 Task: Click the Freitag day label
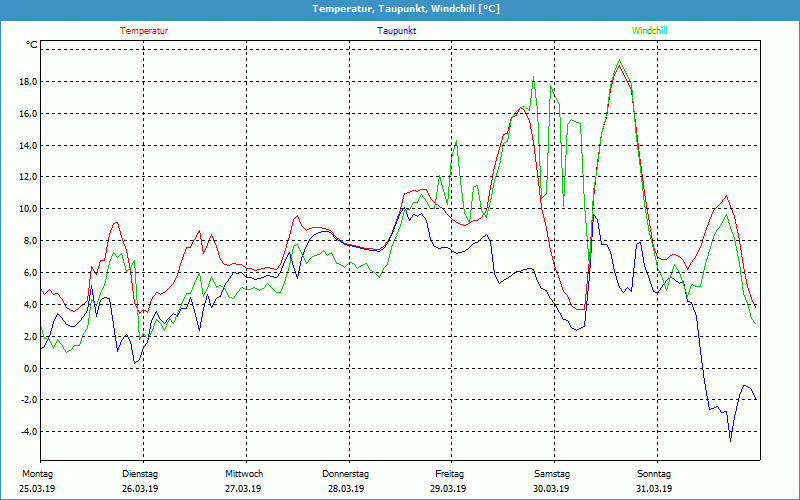pyautogui.click(x=449, y=474)
